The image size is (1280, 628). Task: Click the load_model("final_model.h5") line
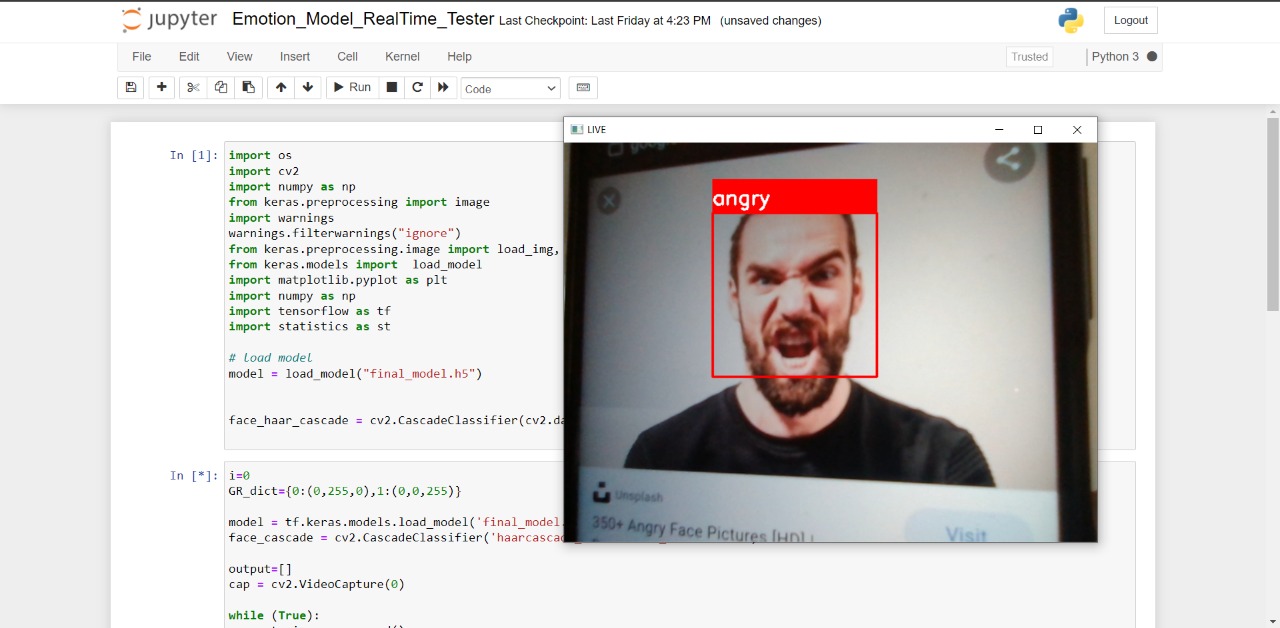355,374
